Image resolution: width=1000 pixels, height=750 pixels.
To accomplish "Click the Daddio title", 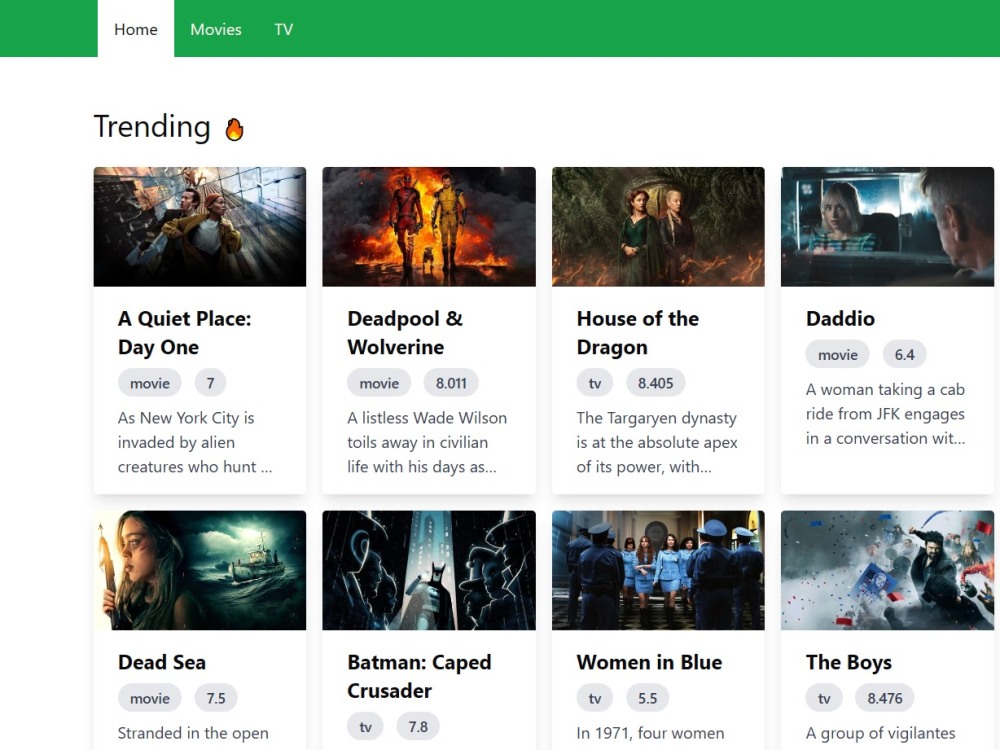I will (x=840, y=318).
